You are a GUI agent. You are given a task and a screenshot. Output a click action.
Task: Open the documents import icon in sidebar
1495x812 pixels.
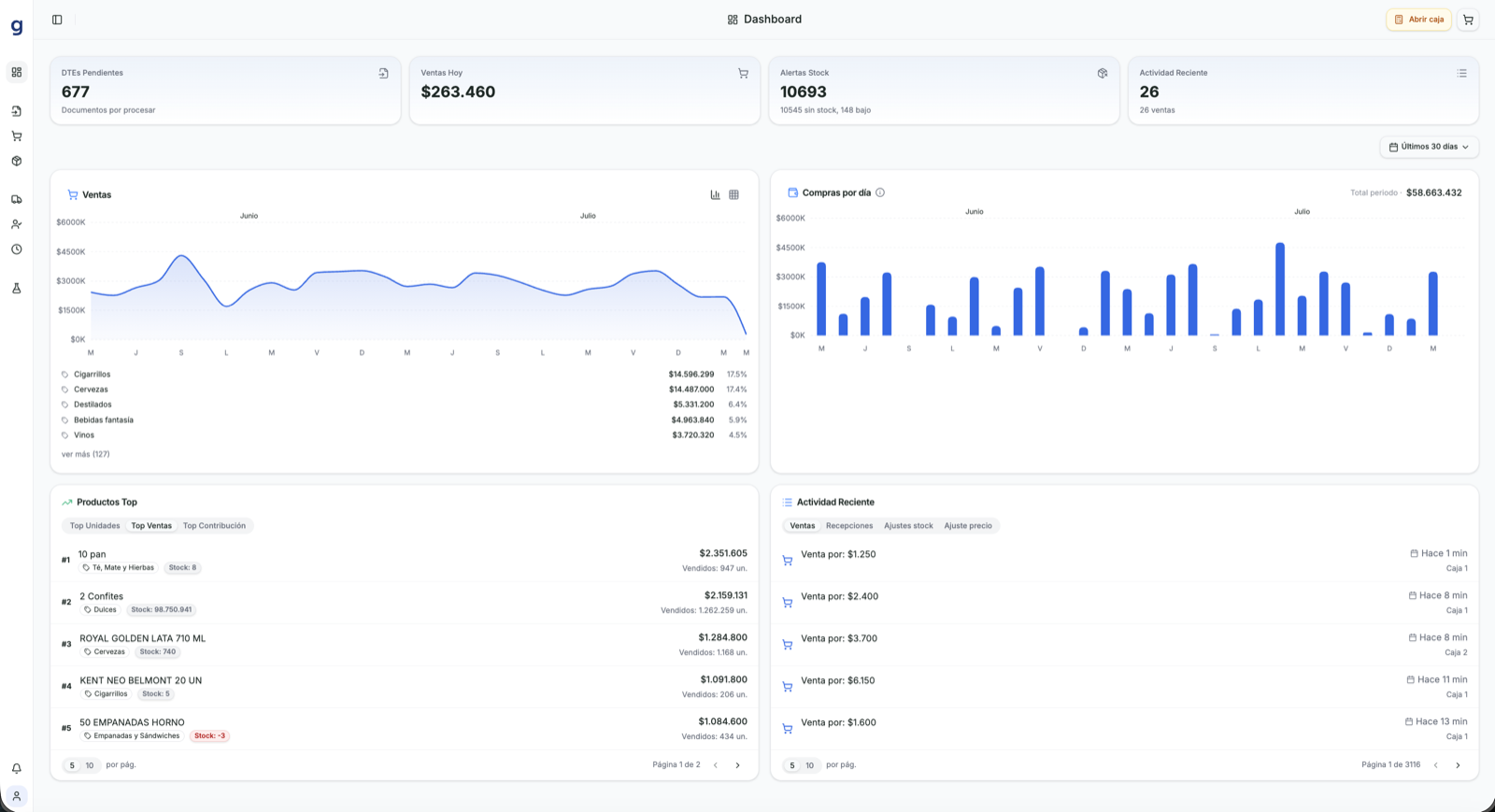click(x=17, y=111)
